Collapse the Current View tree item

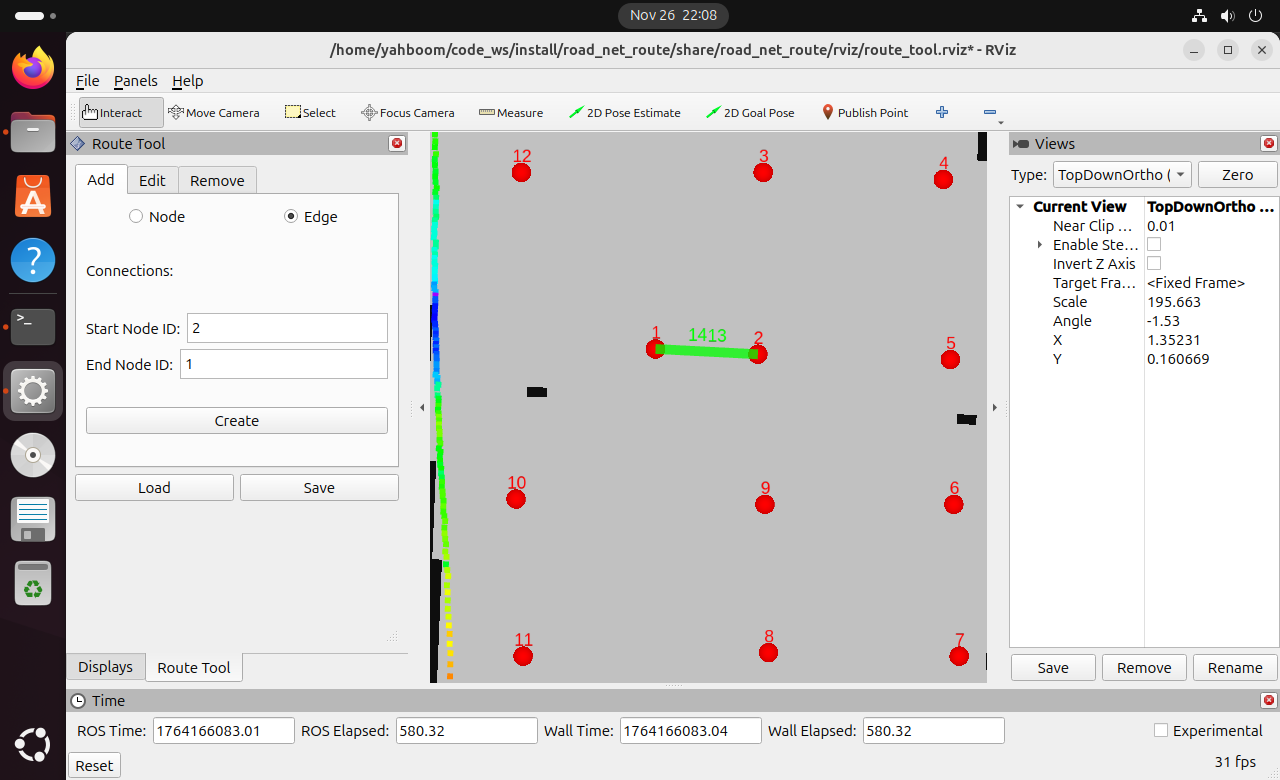point(1020,207)
